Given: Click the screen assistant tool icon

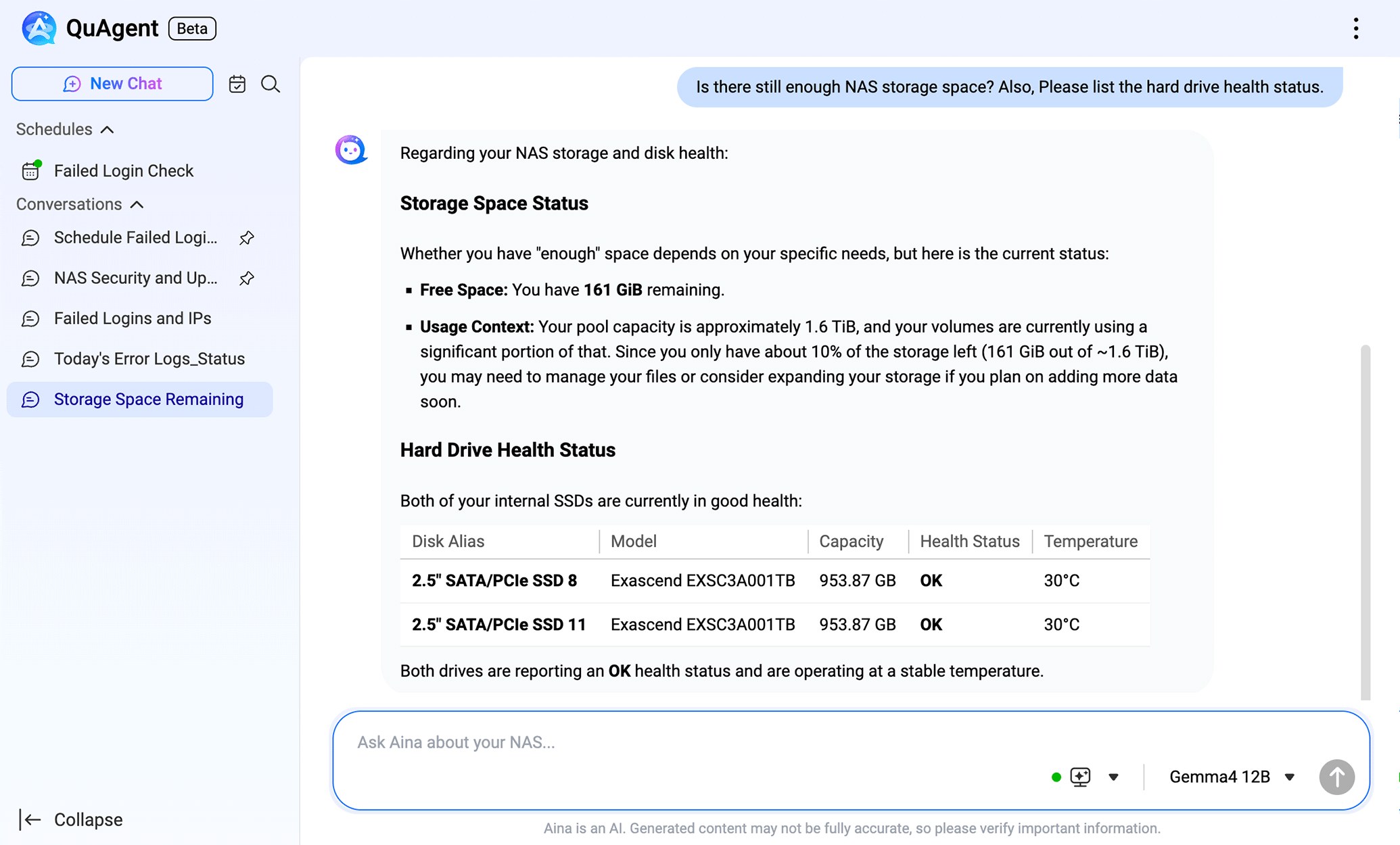Looking at the screenshot, I should point(1080,777).
